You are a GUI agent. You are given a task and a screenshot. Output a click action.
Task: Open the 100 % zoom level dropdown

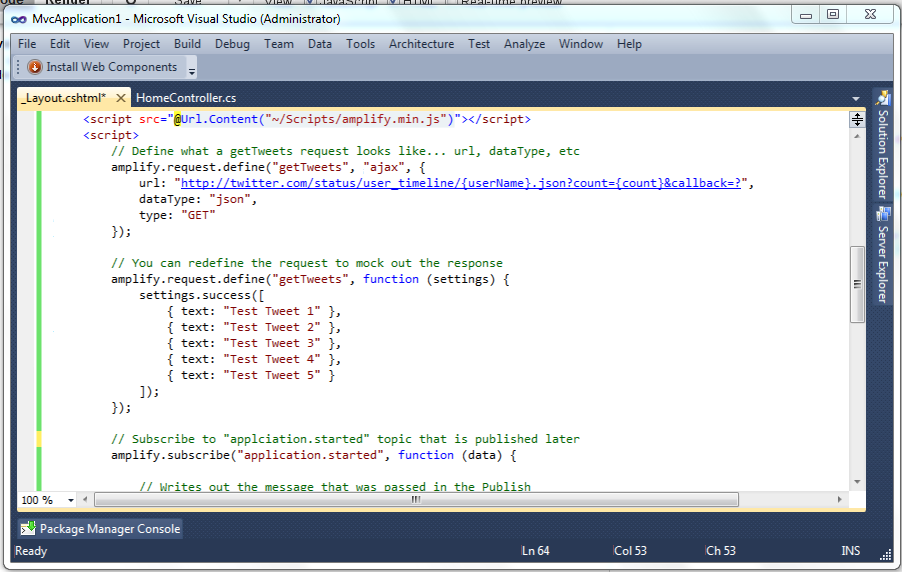(71, 500)
